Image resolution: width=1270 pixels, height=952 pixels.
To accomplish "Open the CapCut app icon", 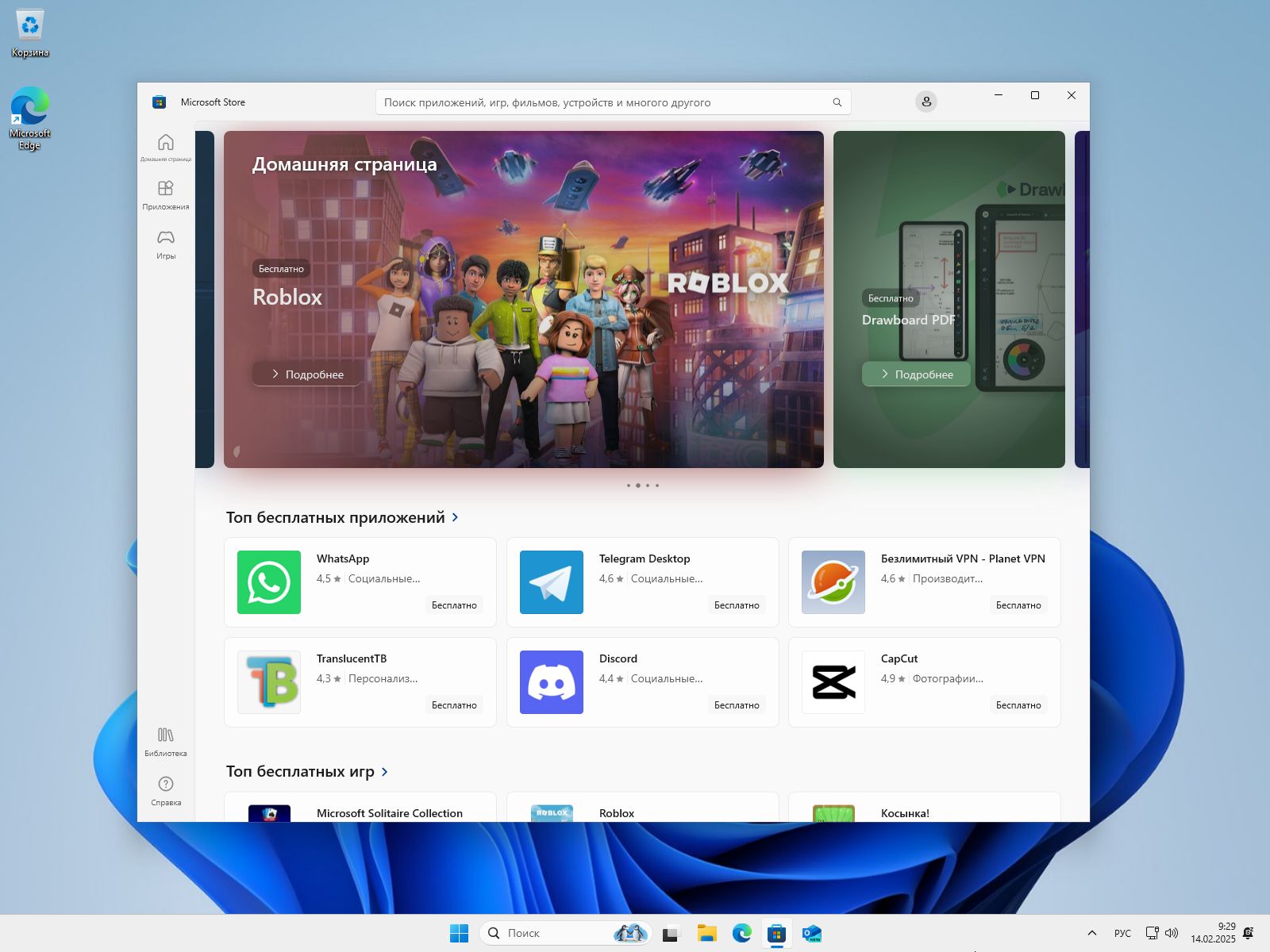I will (x=833, y=682).
